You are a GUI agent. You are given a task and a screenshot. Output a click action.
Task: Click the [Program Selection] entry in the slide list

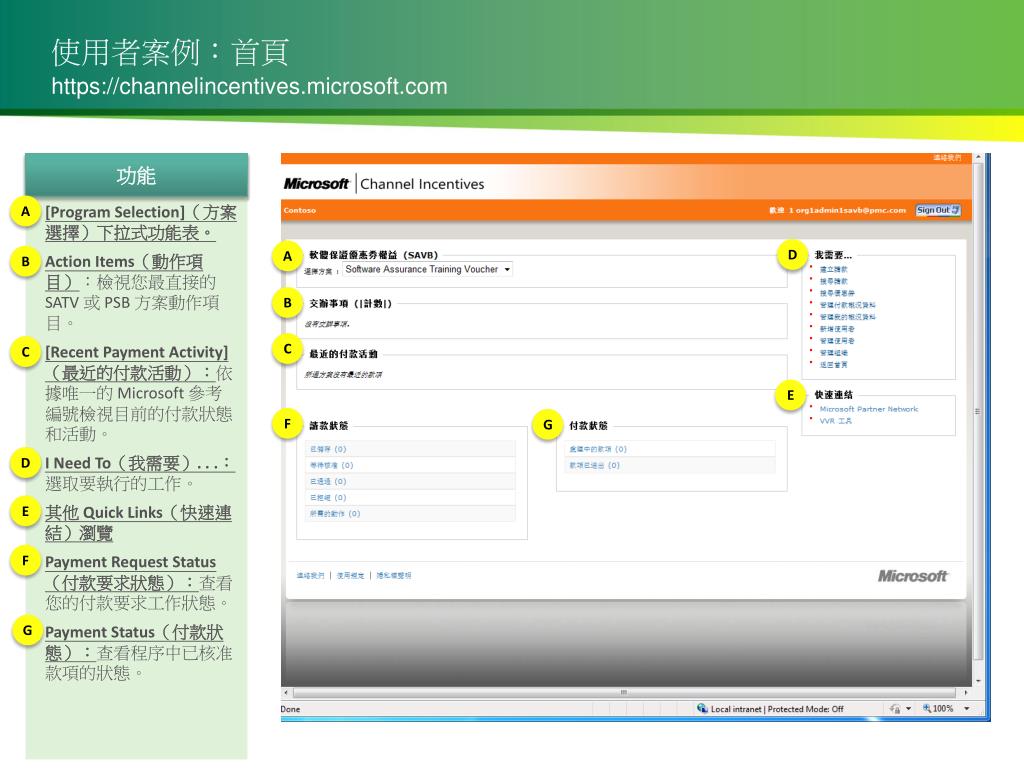tap(140, 223)
